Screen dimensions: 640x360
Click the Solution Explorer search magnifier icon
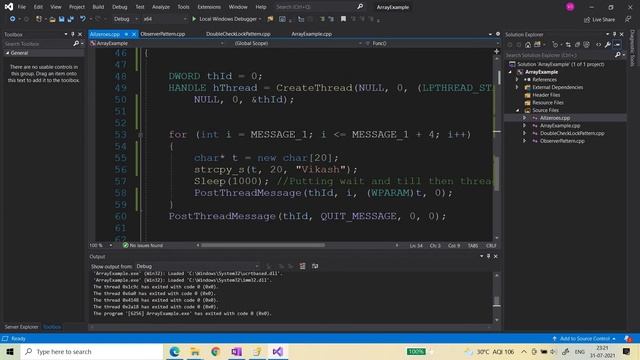tap(618, 55)
